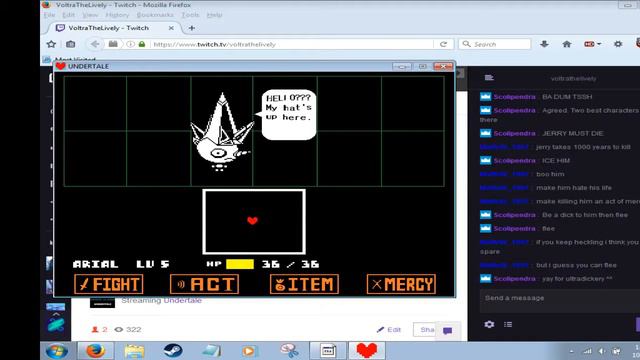
Task: Show hidden system tray icons
Action: click(571, 351)
